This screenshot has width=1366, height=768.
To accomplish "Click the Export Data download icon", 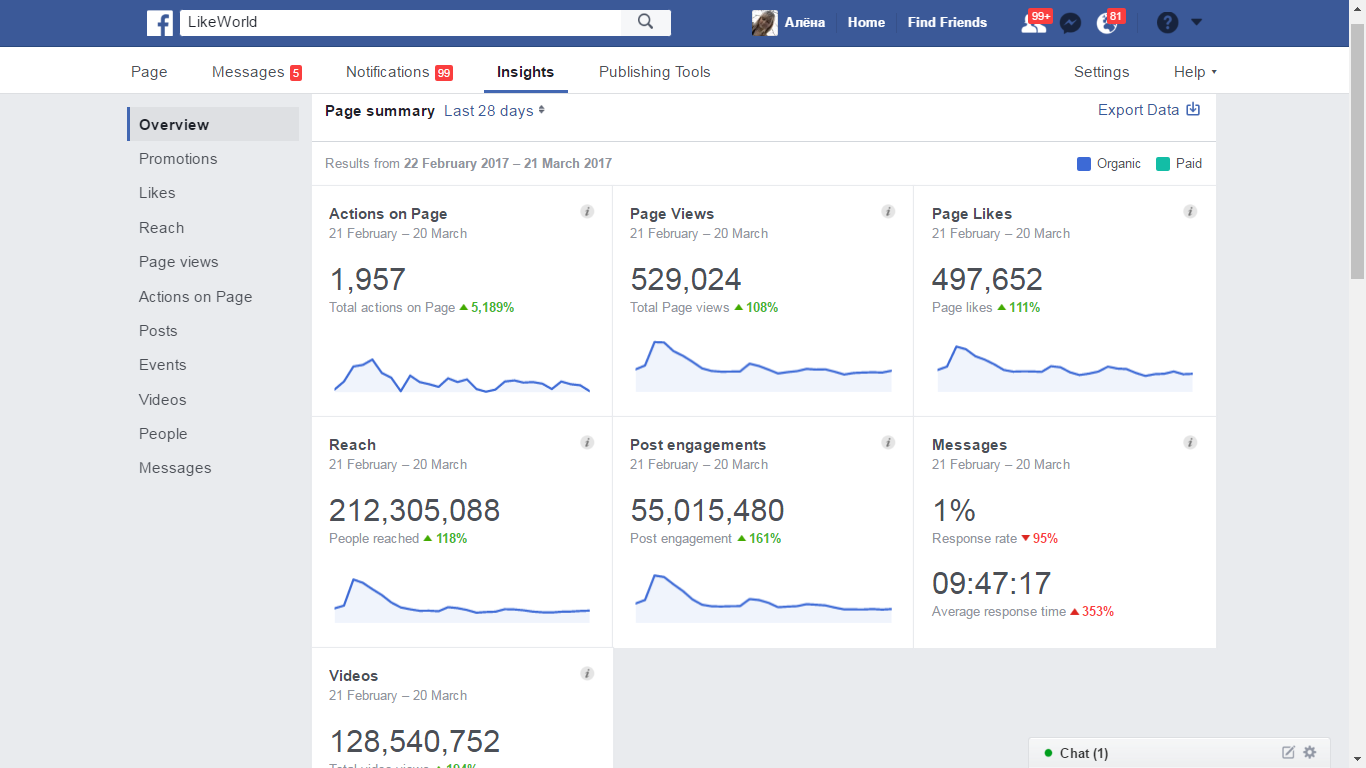I will 1193,110.
